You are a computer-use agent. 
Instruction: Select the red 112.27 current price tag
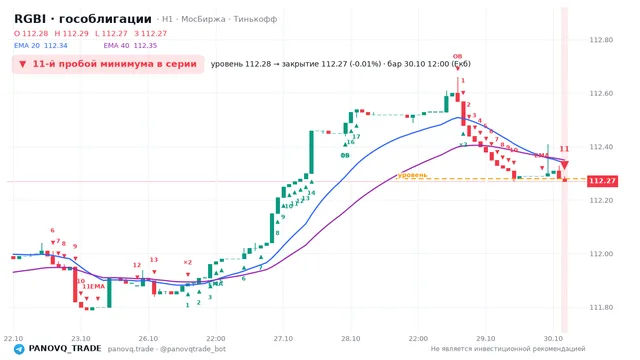tap(602, 181)
